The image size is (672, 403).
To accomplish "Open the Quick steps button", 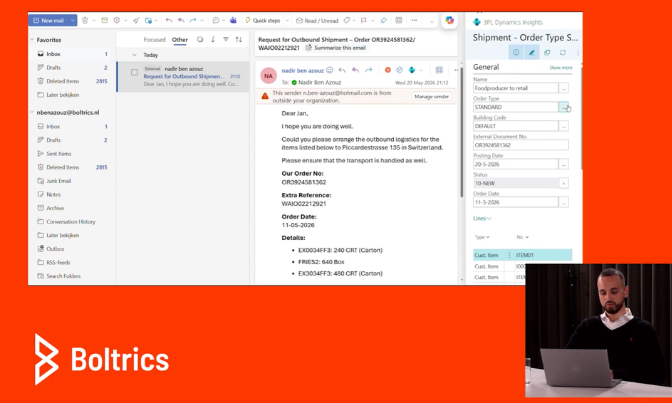I will coord(263,20).
